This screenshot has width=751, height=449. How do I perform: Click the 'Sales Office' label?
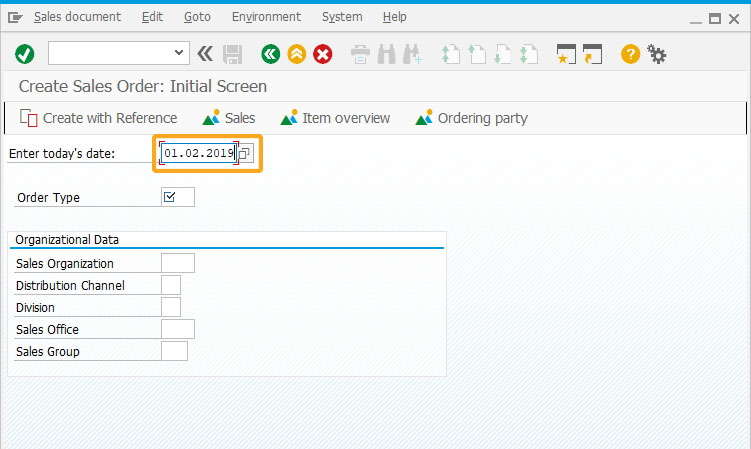47,330
